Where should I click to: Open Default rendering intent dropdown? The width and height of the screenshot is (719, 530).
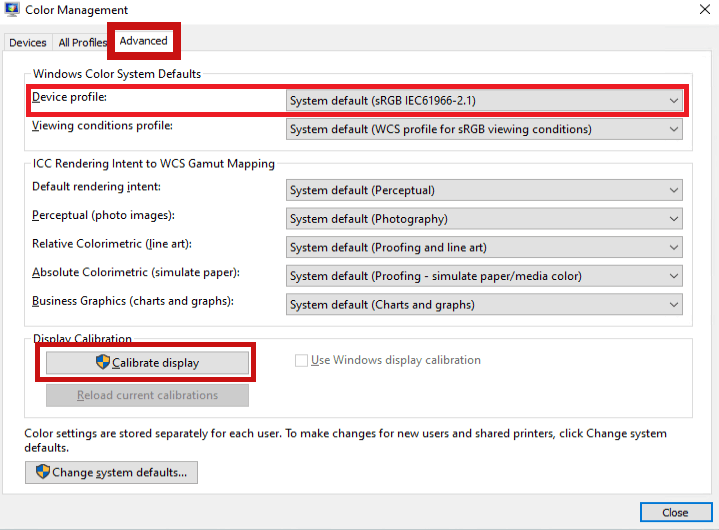pyautogui.click(x=484, y=190)
